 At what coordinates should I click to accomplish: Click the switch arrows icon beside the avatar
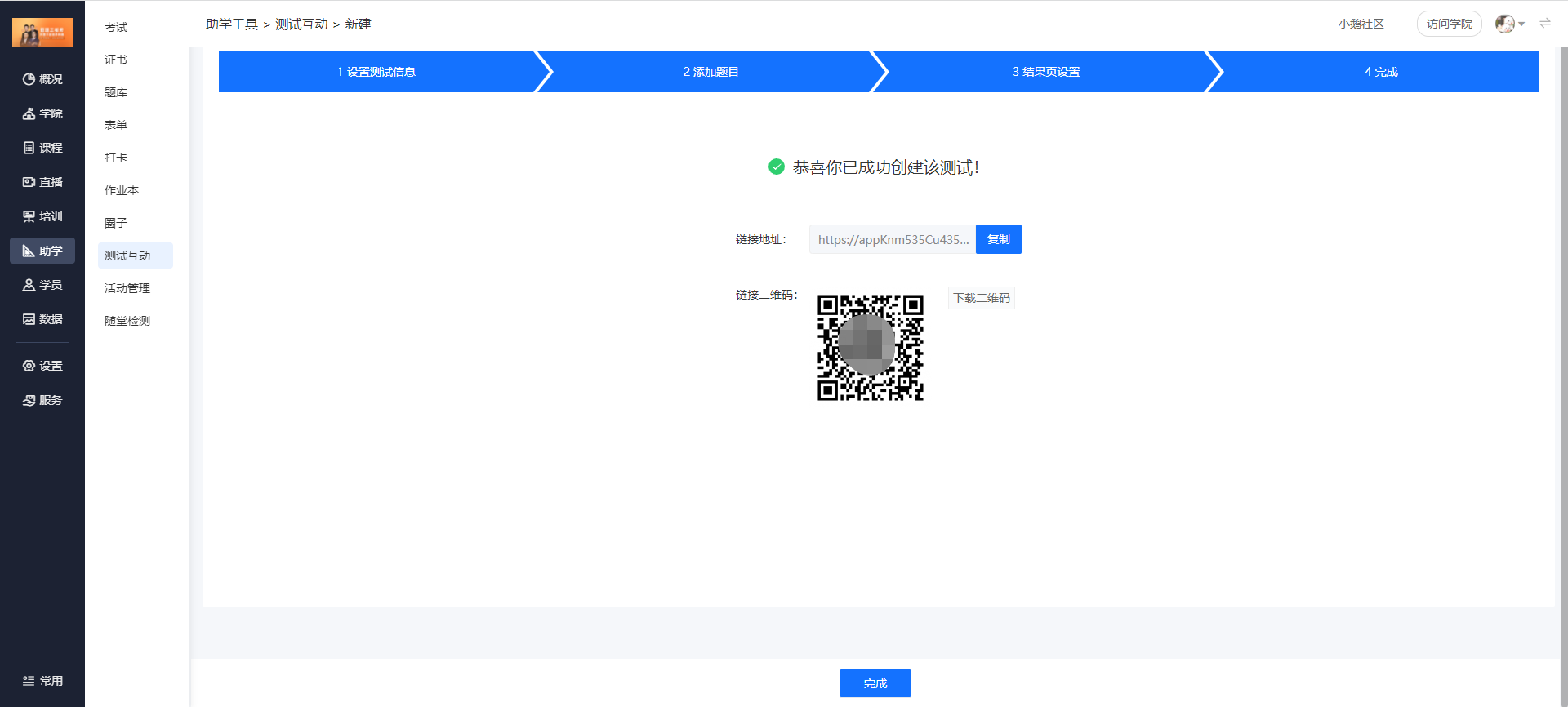[x=1545, y=24]
